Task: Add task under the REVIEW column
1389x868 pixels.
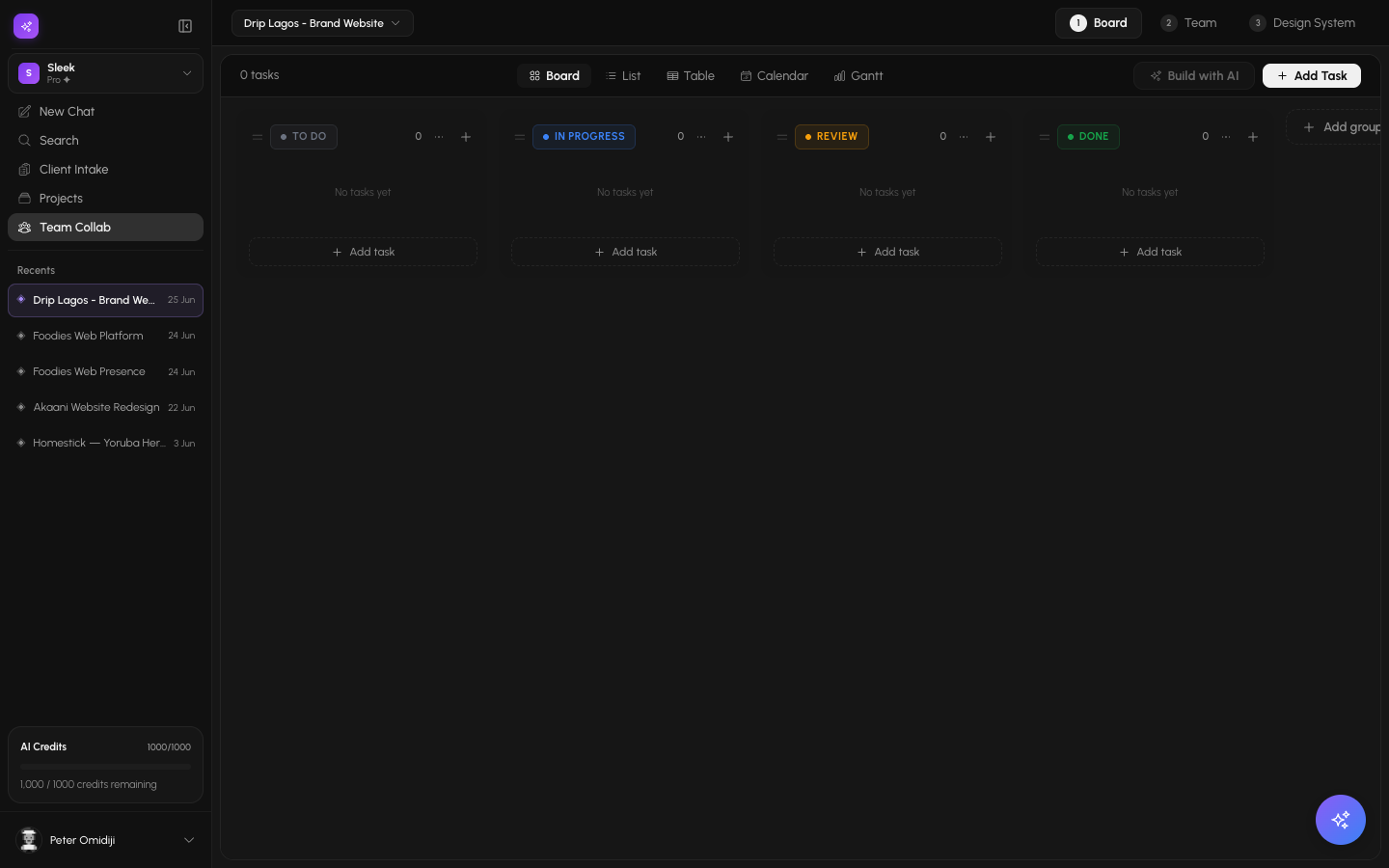Action: tap(888, 252)
